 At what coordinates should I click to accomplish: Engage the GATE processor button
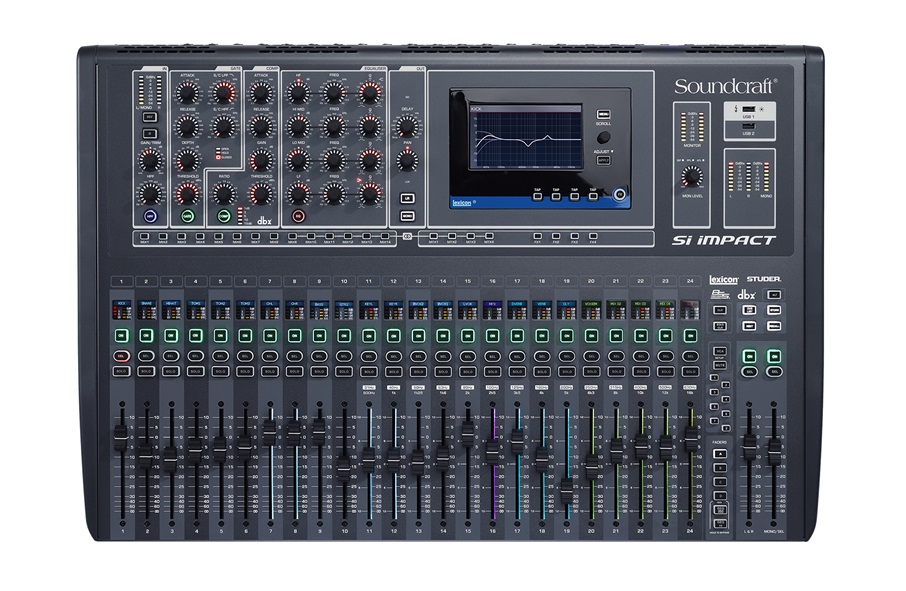click(x=187, y=214)
